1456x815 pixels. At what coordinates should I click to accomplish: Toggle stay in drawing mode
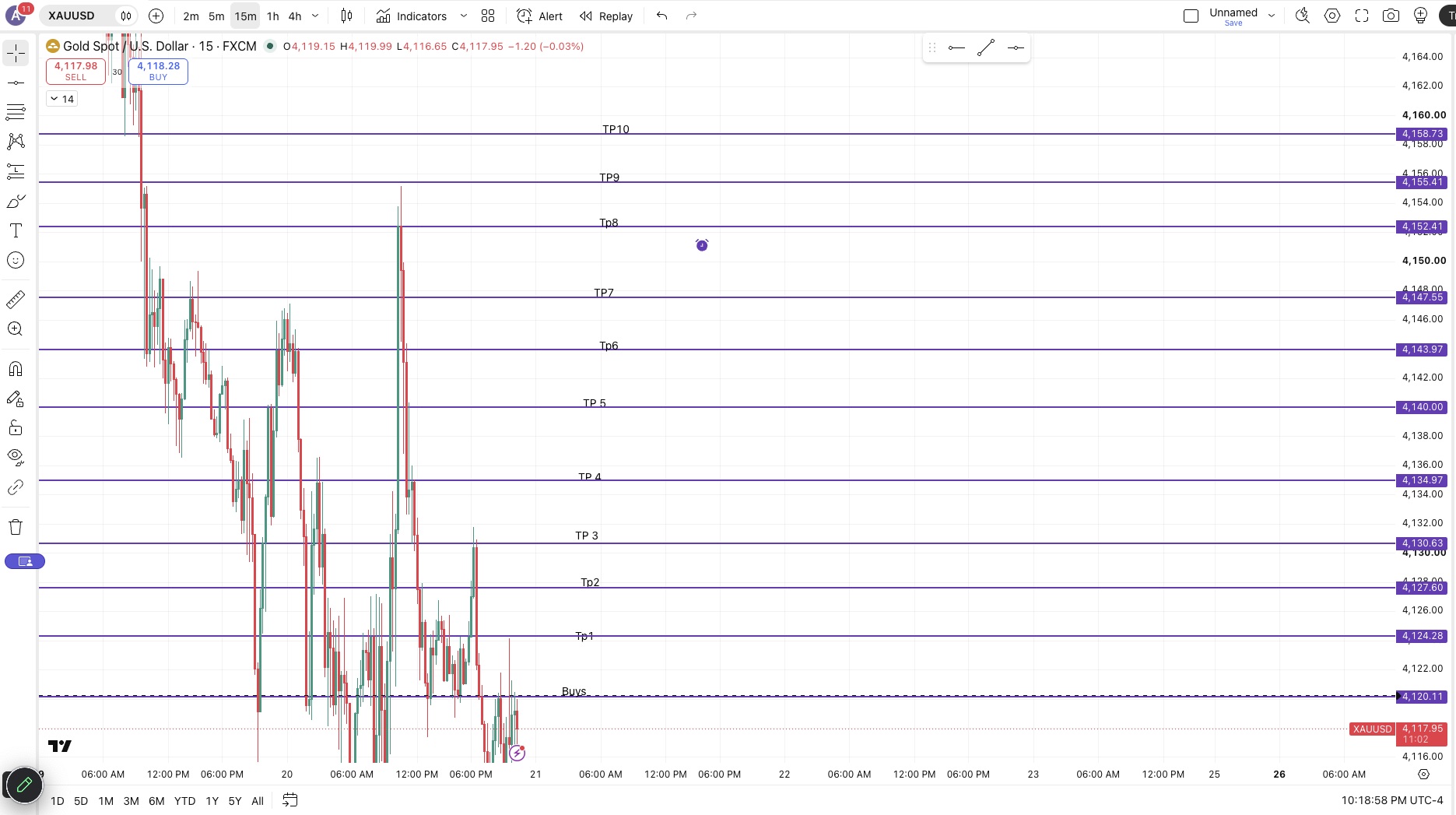16,399
